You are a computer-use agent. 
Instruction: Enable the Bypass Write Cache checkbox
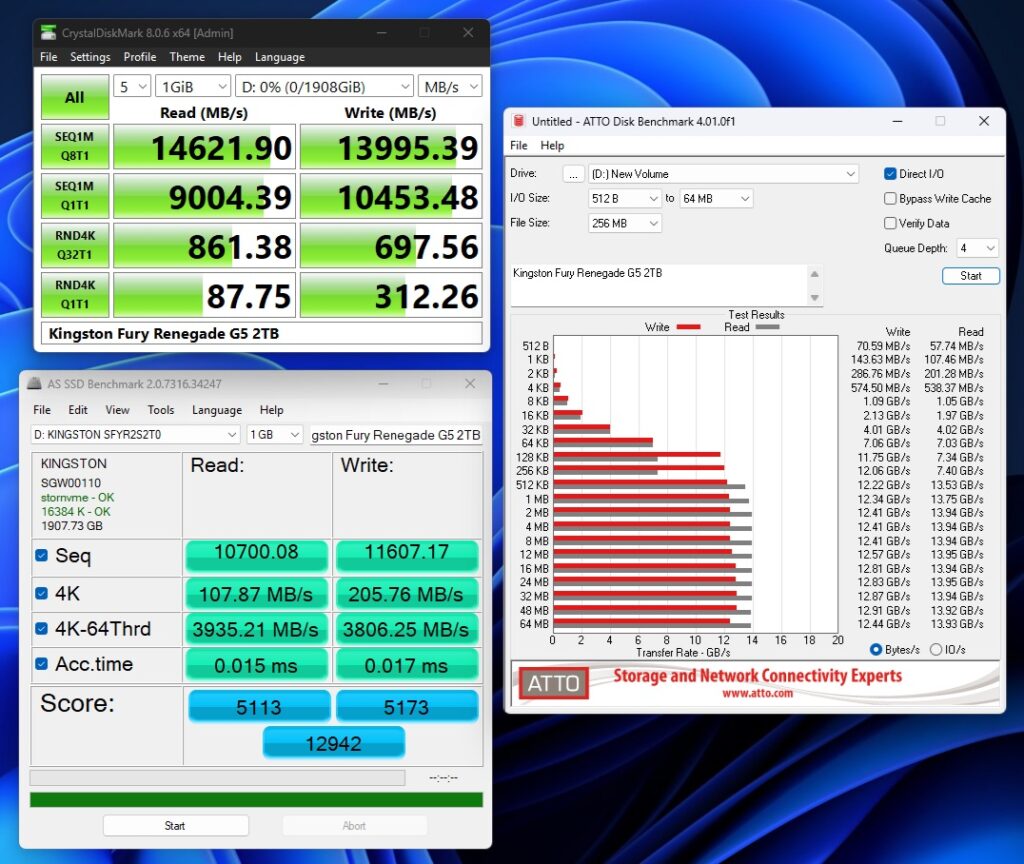click(889, 199)
